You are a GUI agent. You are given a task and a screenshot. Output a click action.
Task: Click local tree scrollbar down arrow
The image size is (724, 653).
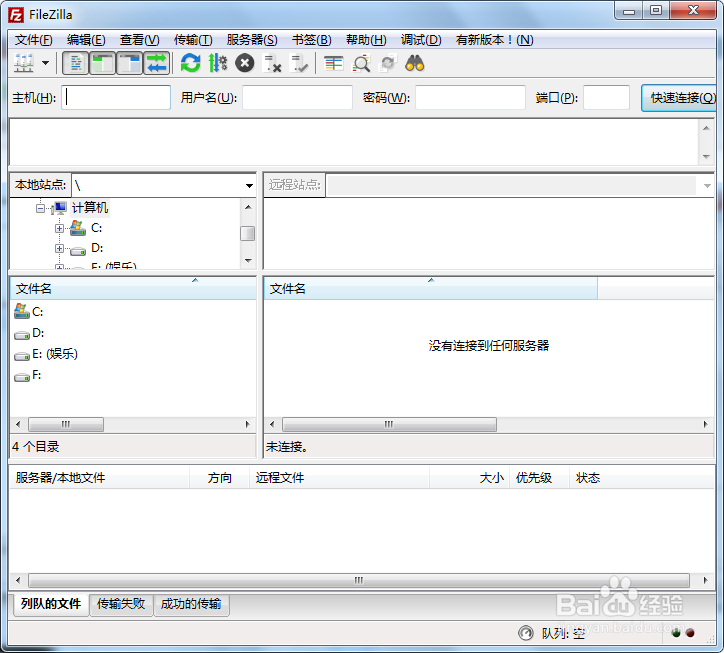click(x=248, y=260)
